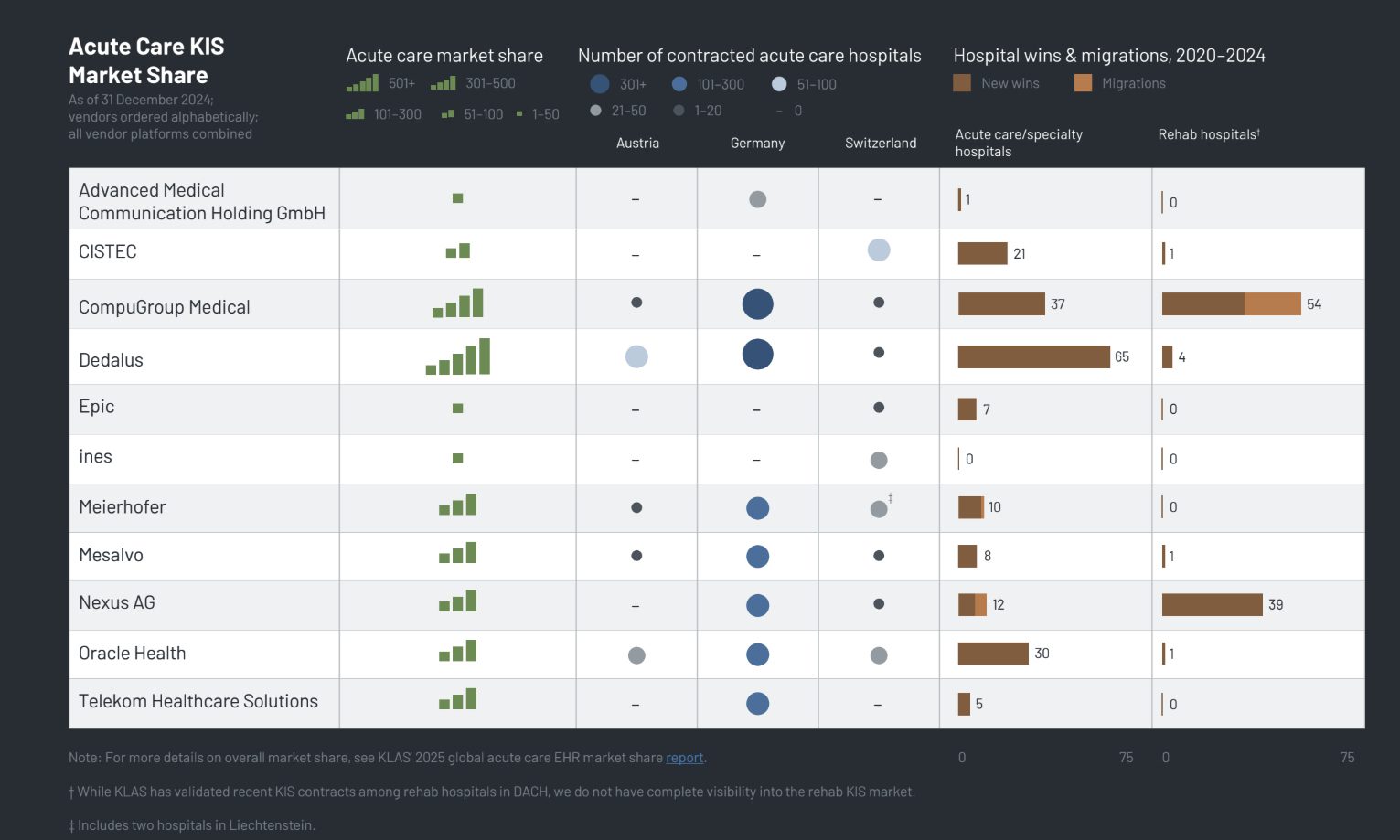This screenshot has height=840, width=1400.
Task: Click the 301+ hospitals legend circle
Action: [600, 84]
